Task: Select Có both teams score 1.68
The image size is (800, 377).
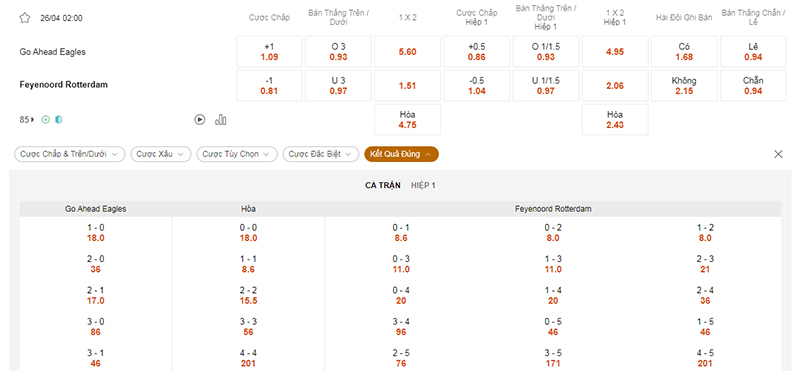Action: pyautogui.click(x=684, y=52)
